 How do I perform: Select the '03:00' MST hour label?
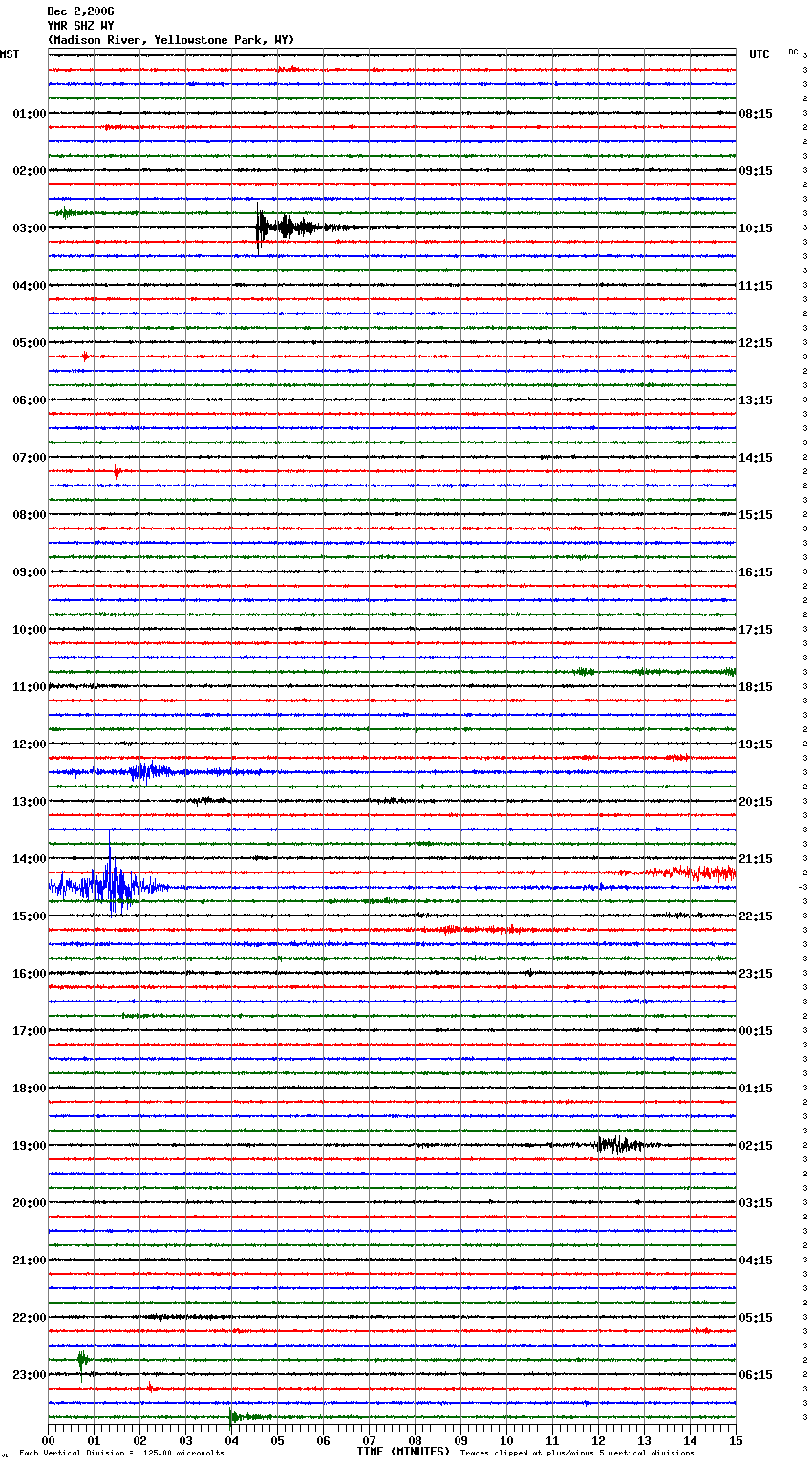[x=30, y=228]
